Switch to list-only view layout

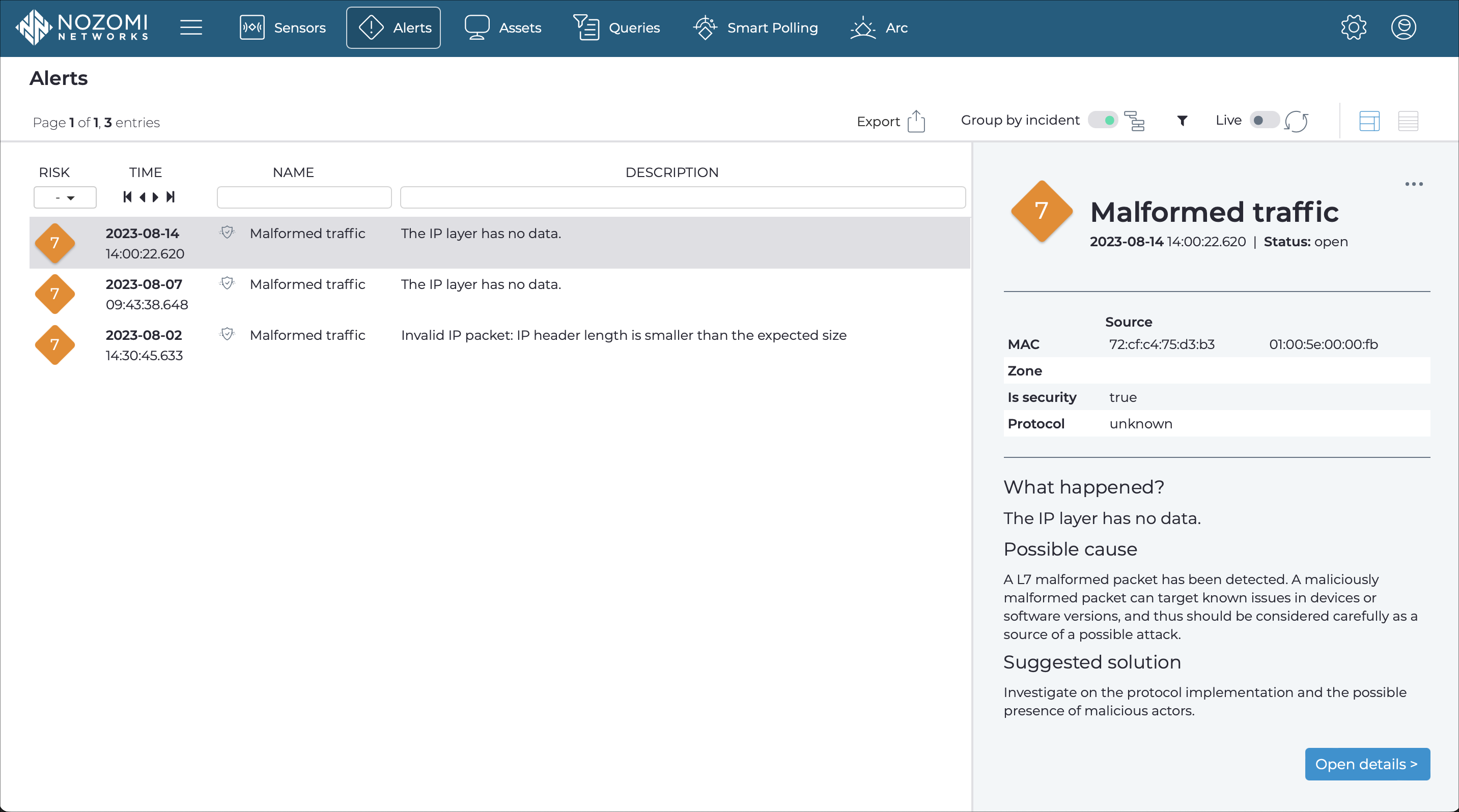[1408, 121]
